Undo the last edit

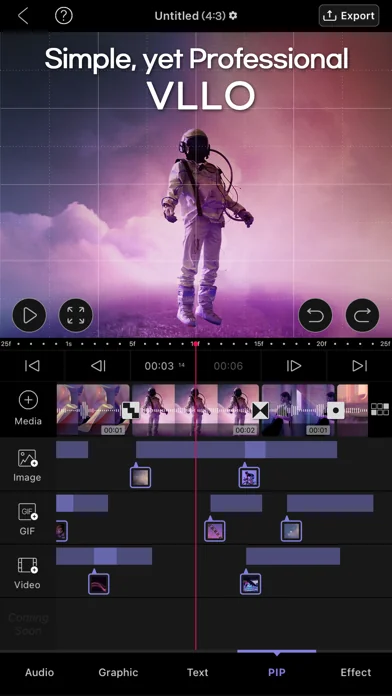pos(315,315)
